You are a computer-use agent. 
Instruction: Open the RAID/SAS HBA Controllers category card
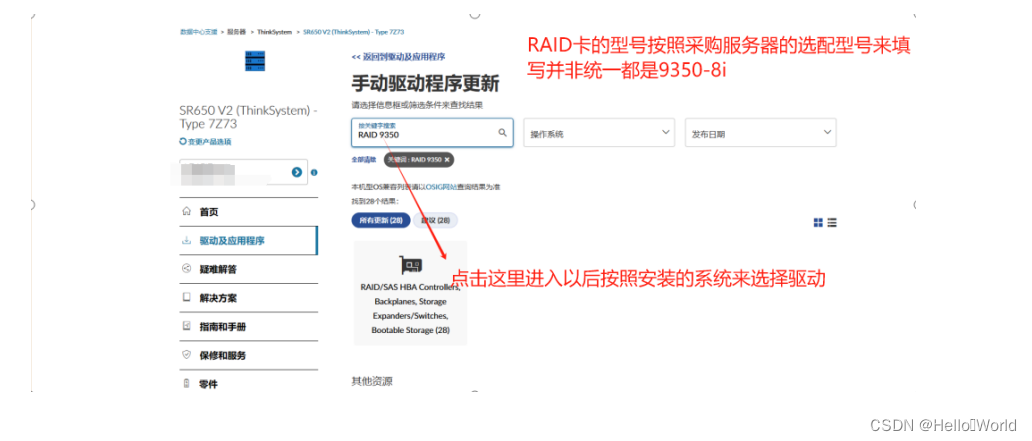[x=411, y=293]
